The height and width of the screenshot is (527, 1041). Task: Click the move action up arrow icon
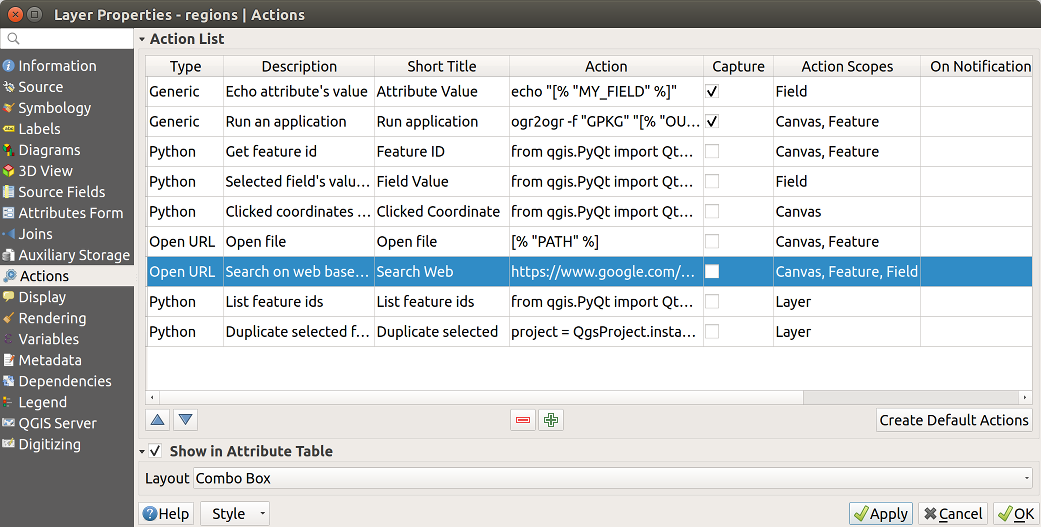[158, 420]
